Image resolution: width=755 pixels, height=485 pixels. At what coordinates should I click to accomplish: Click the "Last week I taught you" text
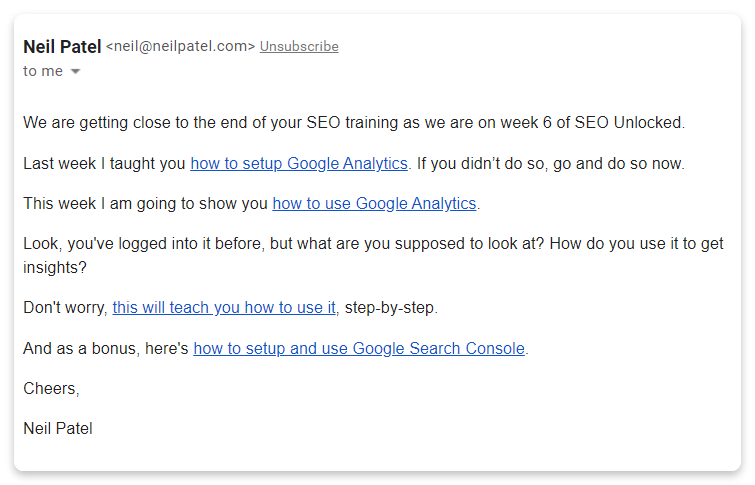pyautogui.click(x=104, y=163)
